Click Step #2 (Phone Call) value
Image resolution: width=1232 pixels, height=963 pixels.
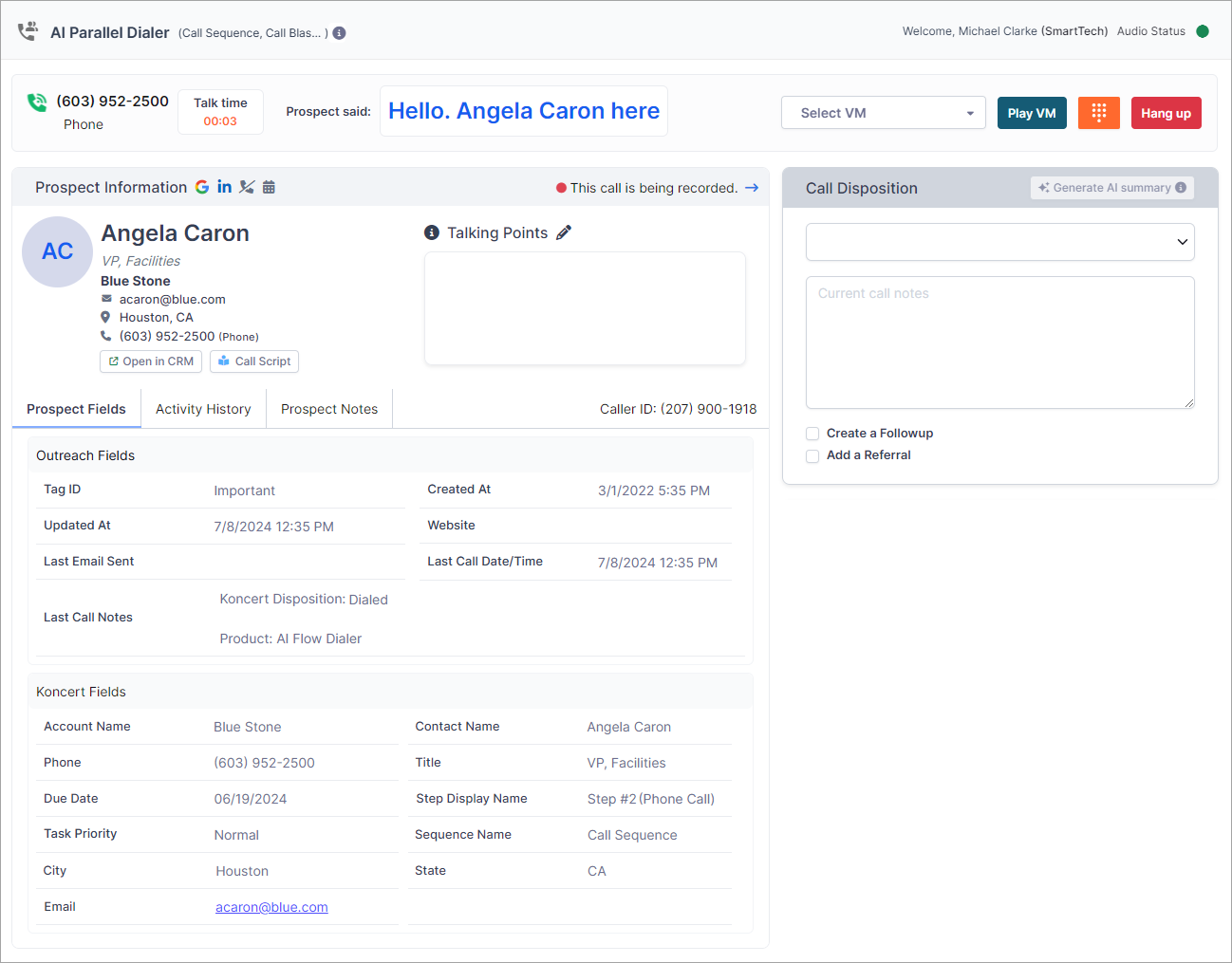(651, 799)
